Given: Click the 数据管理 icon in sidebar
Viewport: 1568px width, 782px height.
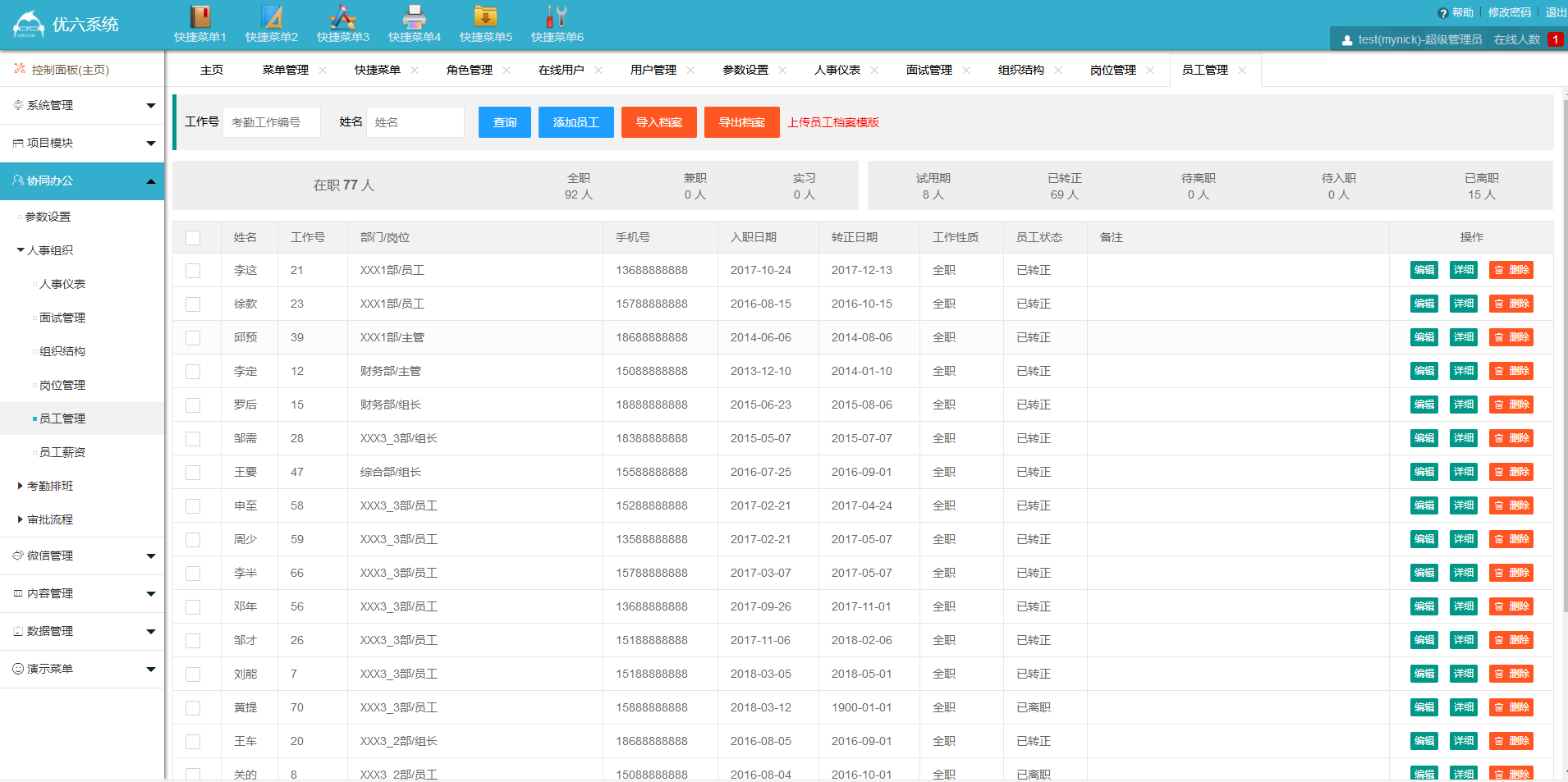Looking at the screenshot, I should tap(18, 631).
